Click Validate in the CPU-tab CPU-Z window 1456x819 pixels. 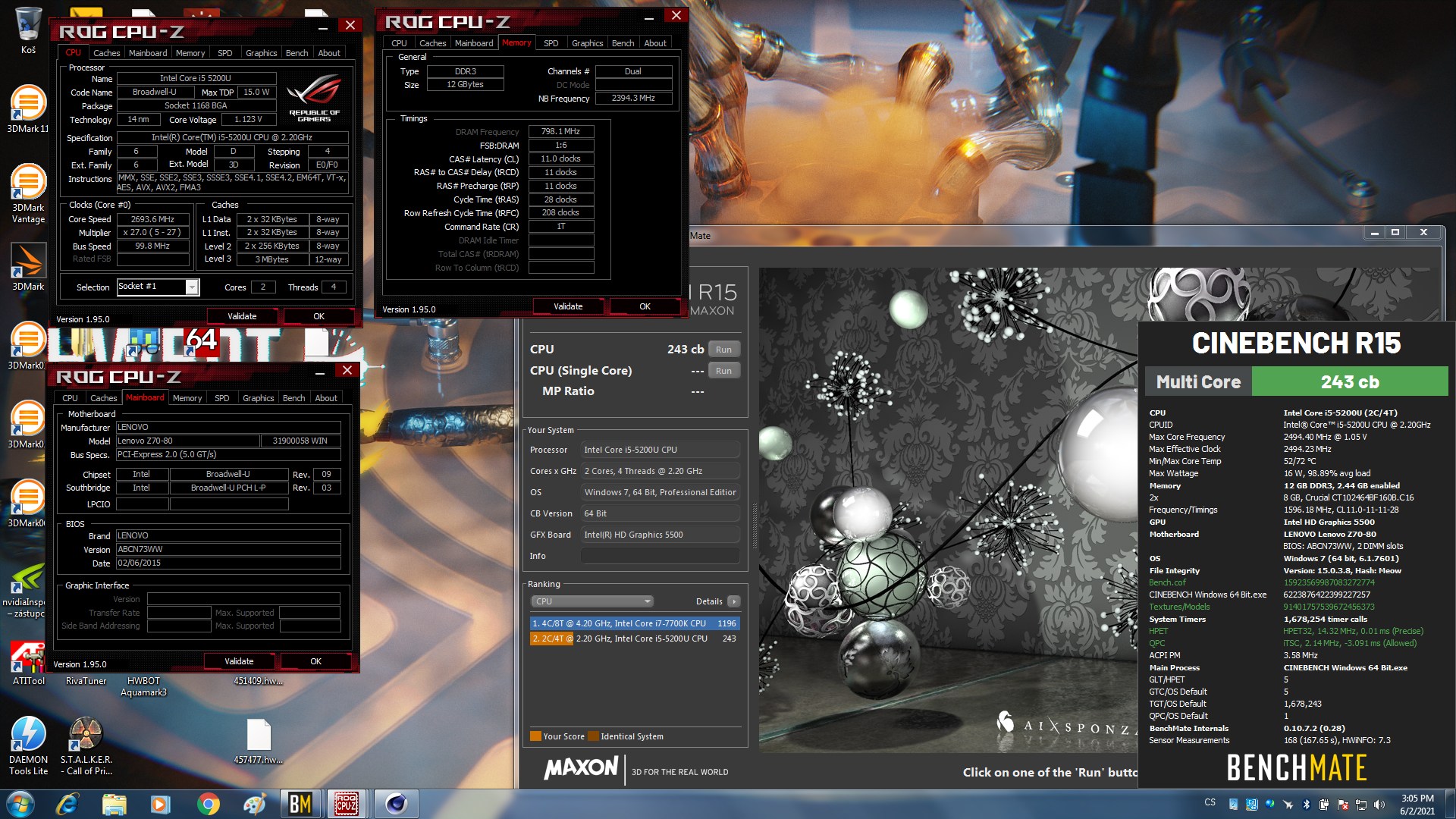pos(242,316)
